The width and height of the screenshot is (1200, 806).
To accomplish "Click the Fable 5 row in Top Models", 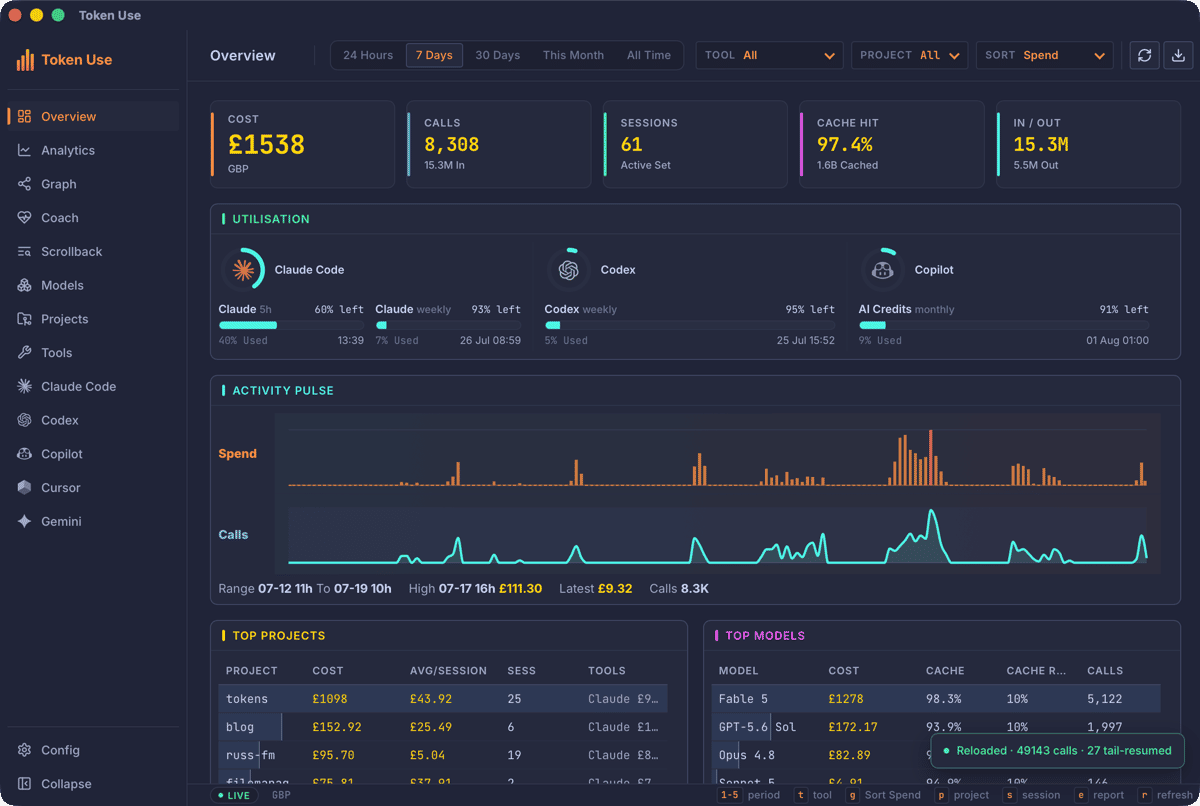I will coord(936,699).
